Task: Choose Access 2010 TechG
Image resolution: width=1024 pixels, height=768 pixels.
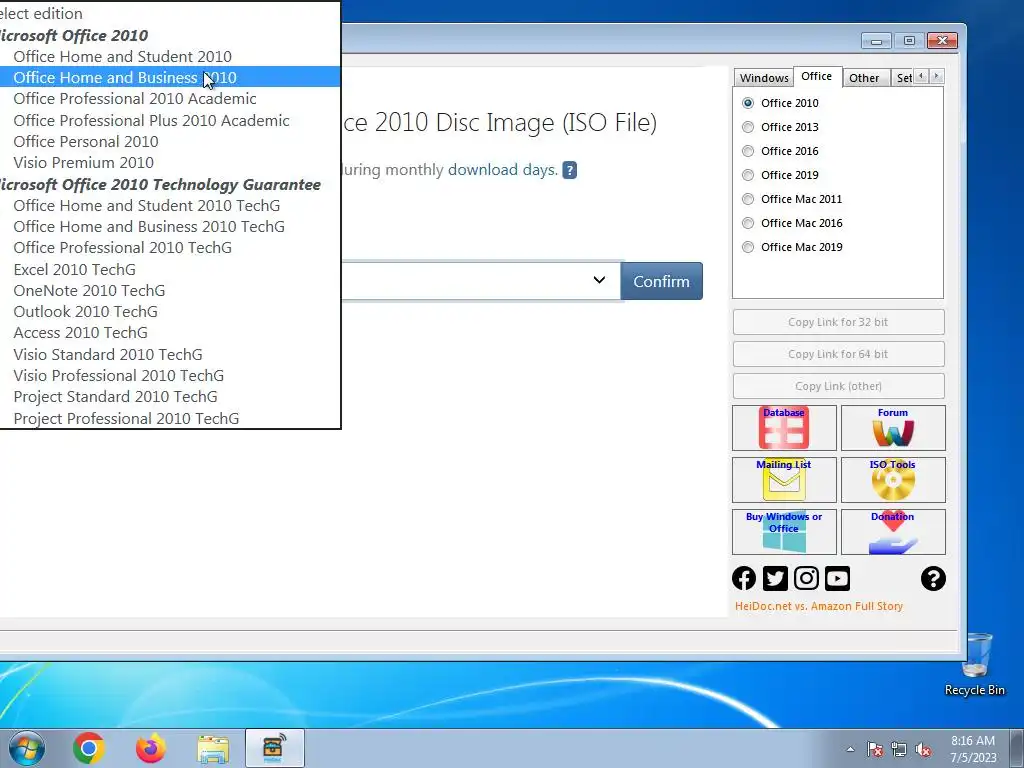Action: pyautogui.click(x=170, y=332)
